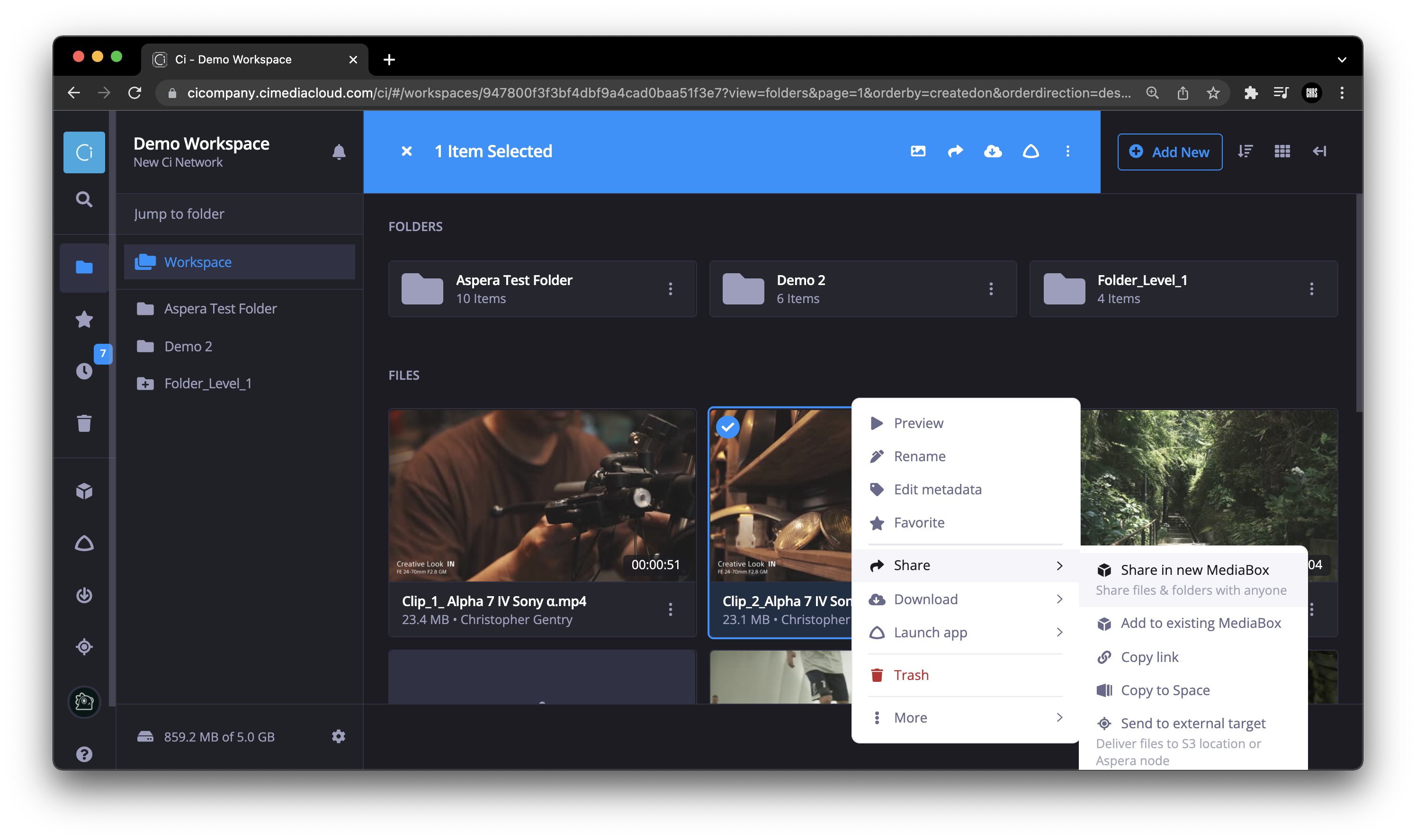1416x840 pixels.
Task: Bookmark the page with the star icon
Action: click(1212, 93)
